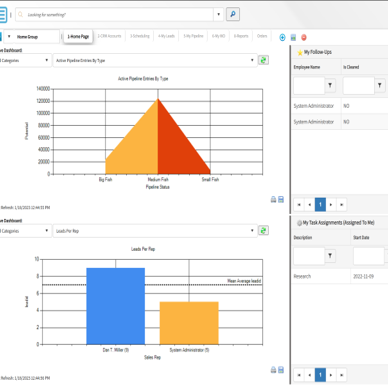Open Active Pipeline Entries By Type dropdown

coord(155,60)
